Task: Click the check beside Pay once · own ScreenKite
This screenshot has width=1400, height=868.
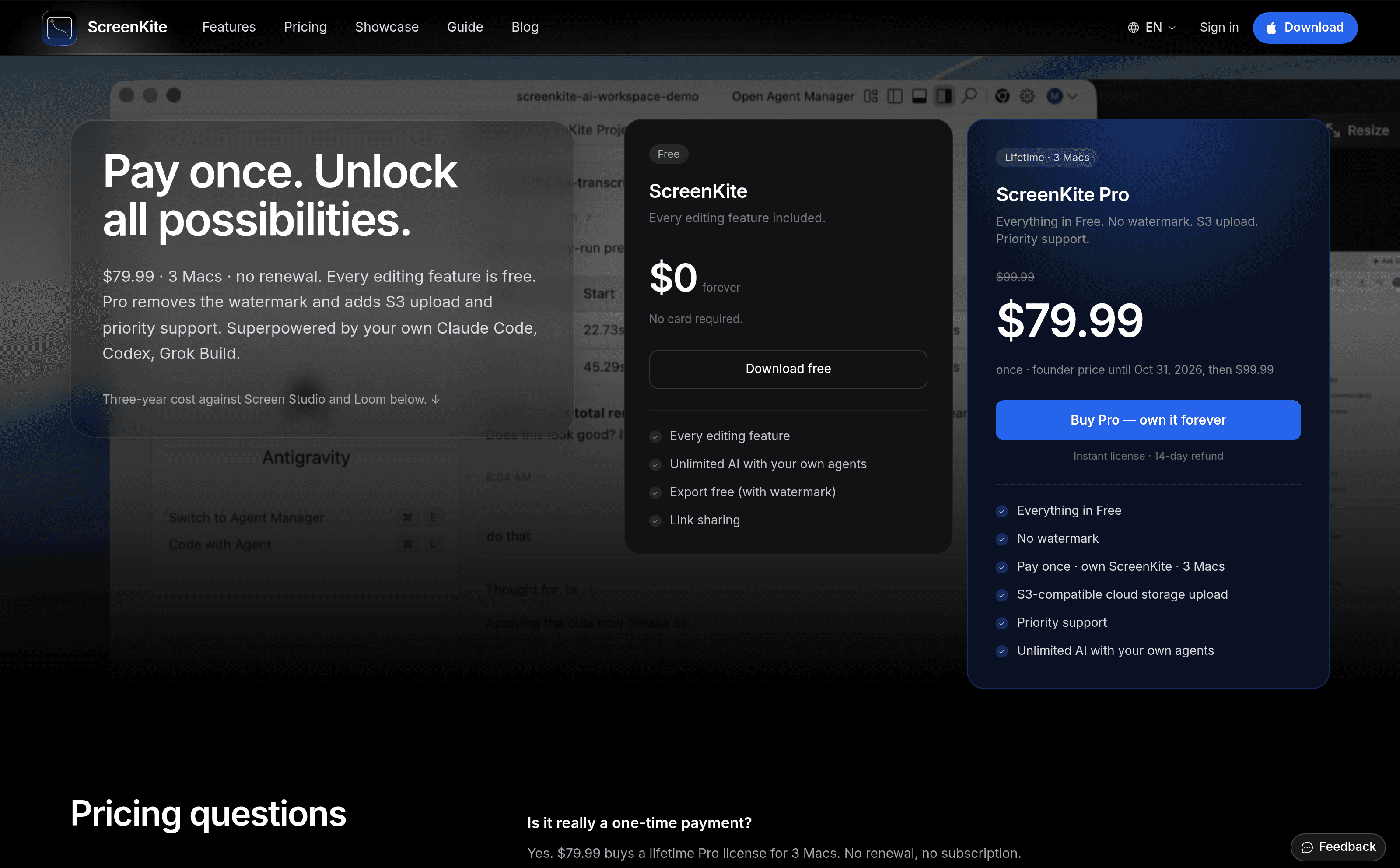Action: coord(1002,567)
